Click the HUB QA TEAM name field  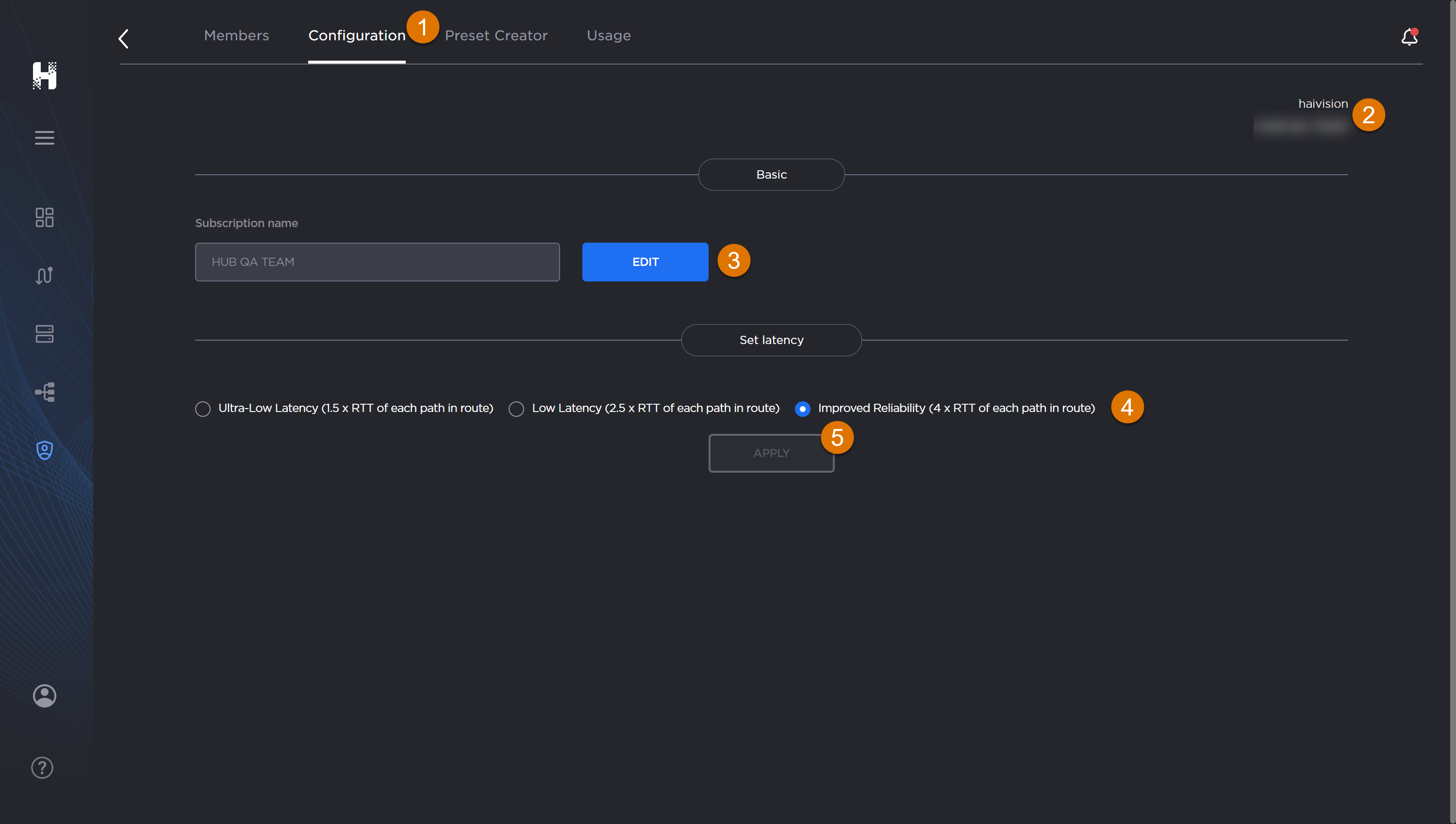tap(377, 262)
